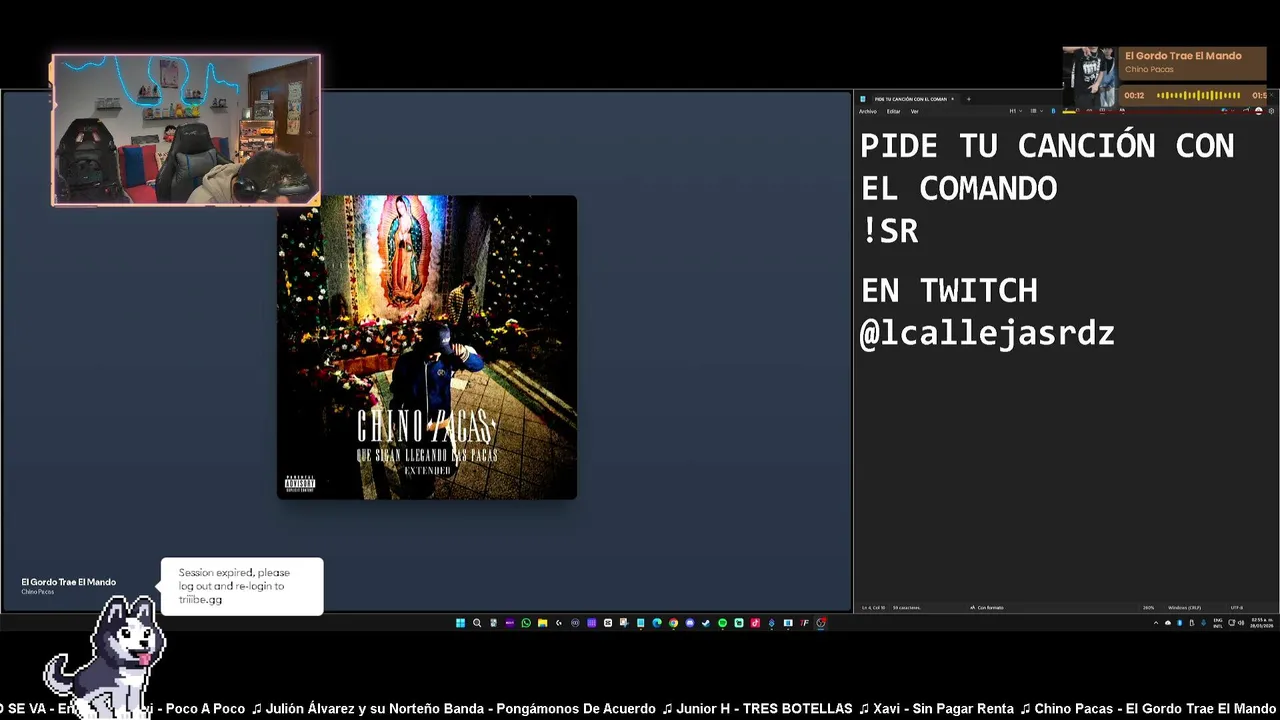Click the yellow audio waveform progress bar
The height and width of the screenshot is (720, 1280).
point(1198,95)
